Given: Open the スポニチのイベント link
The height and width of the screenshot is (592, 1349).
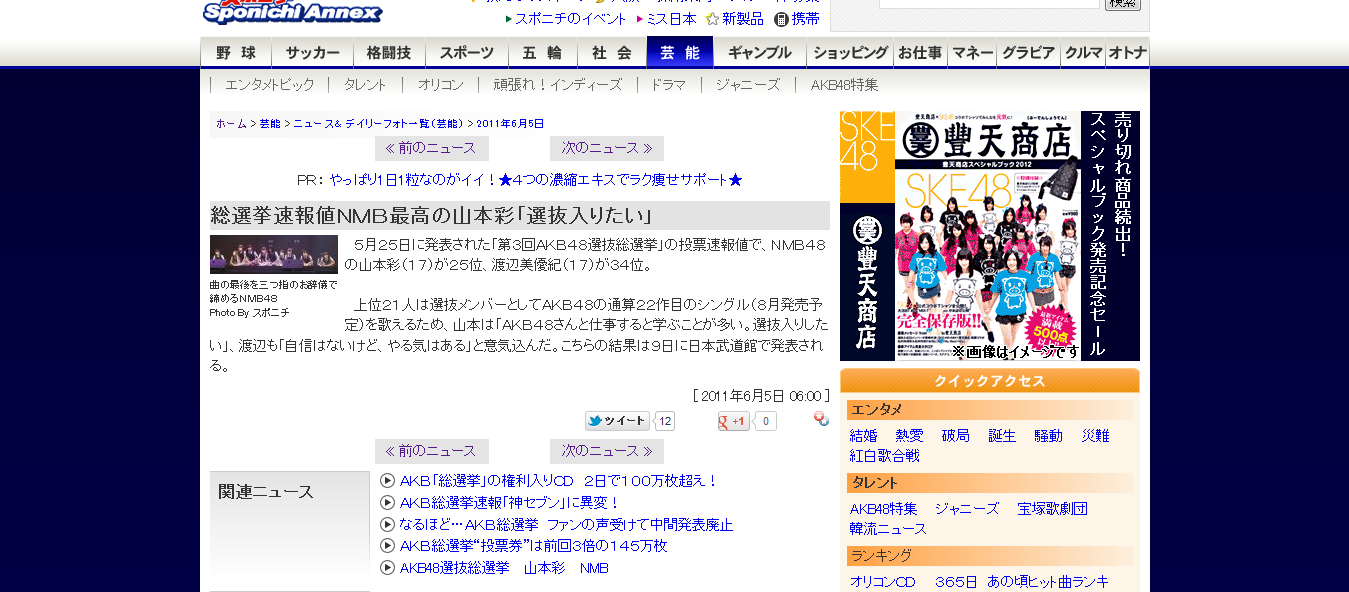Looking at the screenshot, I should [x=570, y=19].
